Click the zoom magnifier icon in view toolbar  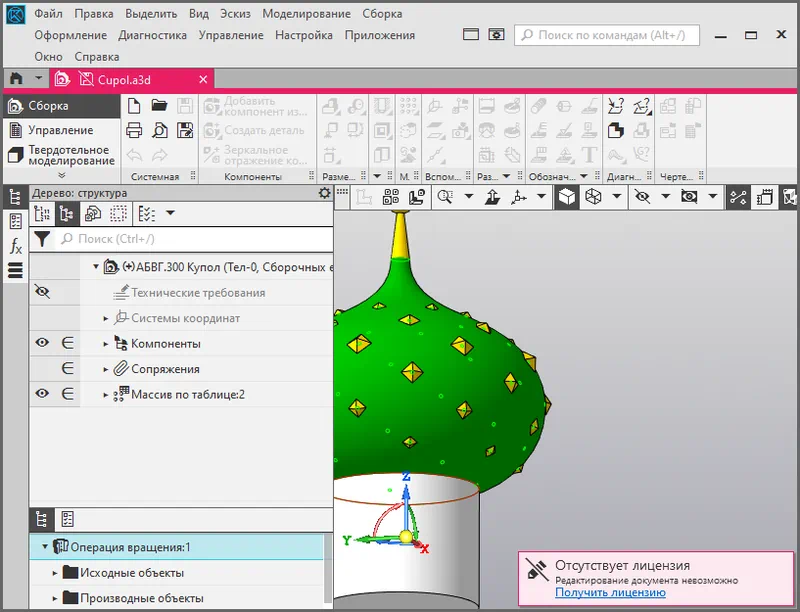[445, 197]
